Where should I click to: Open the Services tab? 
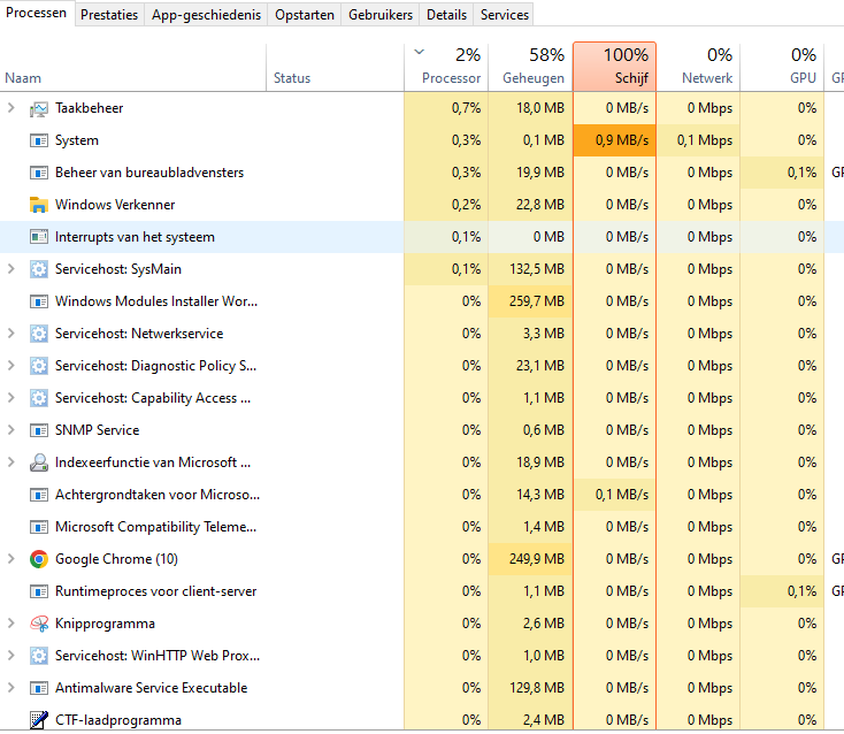504,15
